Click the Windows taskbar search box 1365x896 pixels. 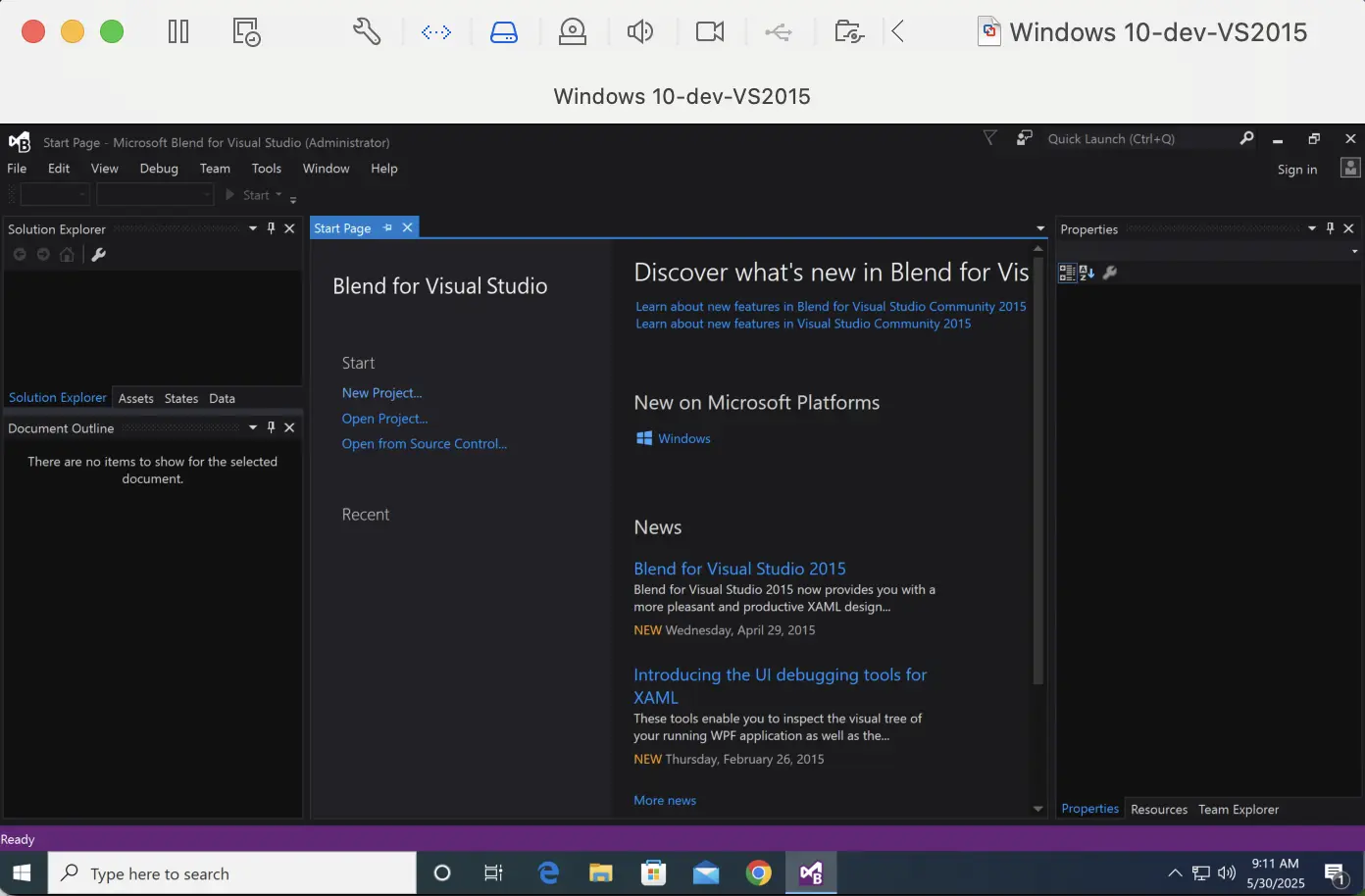(x=232, y=872)
